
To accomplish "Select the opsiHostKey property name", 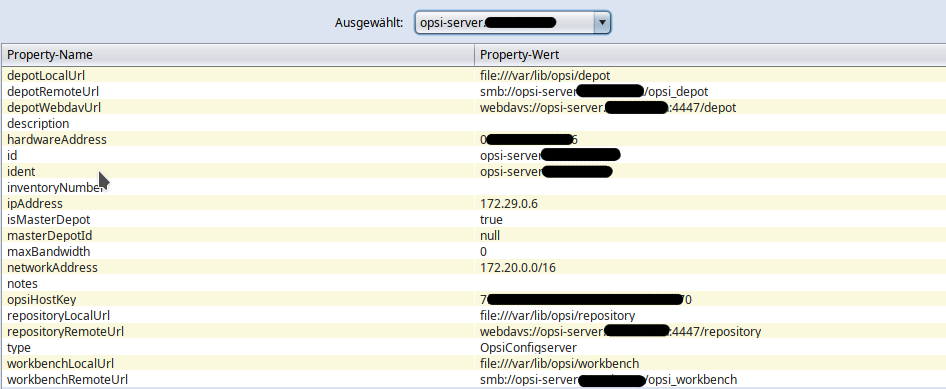I will click(x=42, y=299).
